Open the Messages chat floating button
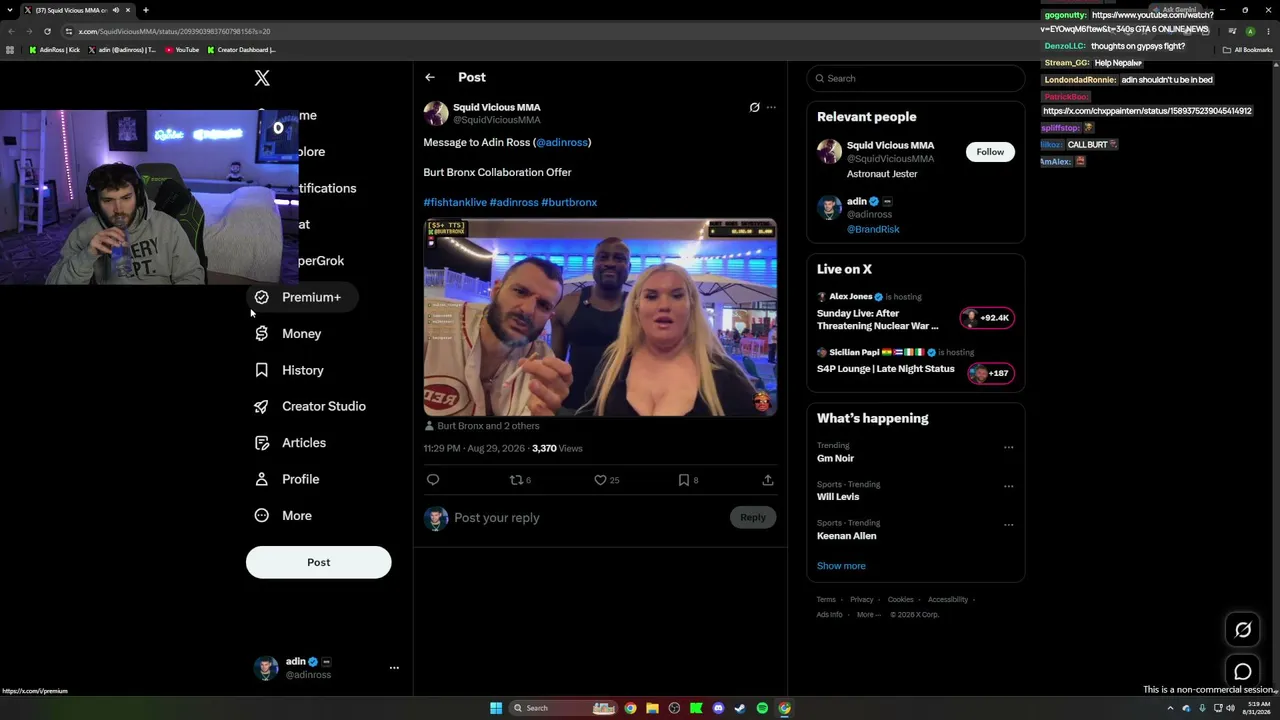This screenshot has width=1280, height=720. (1243, 672)
